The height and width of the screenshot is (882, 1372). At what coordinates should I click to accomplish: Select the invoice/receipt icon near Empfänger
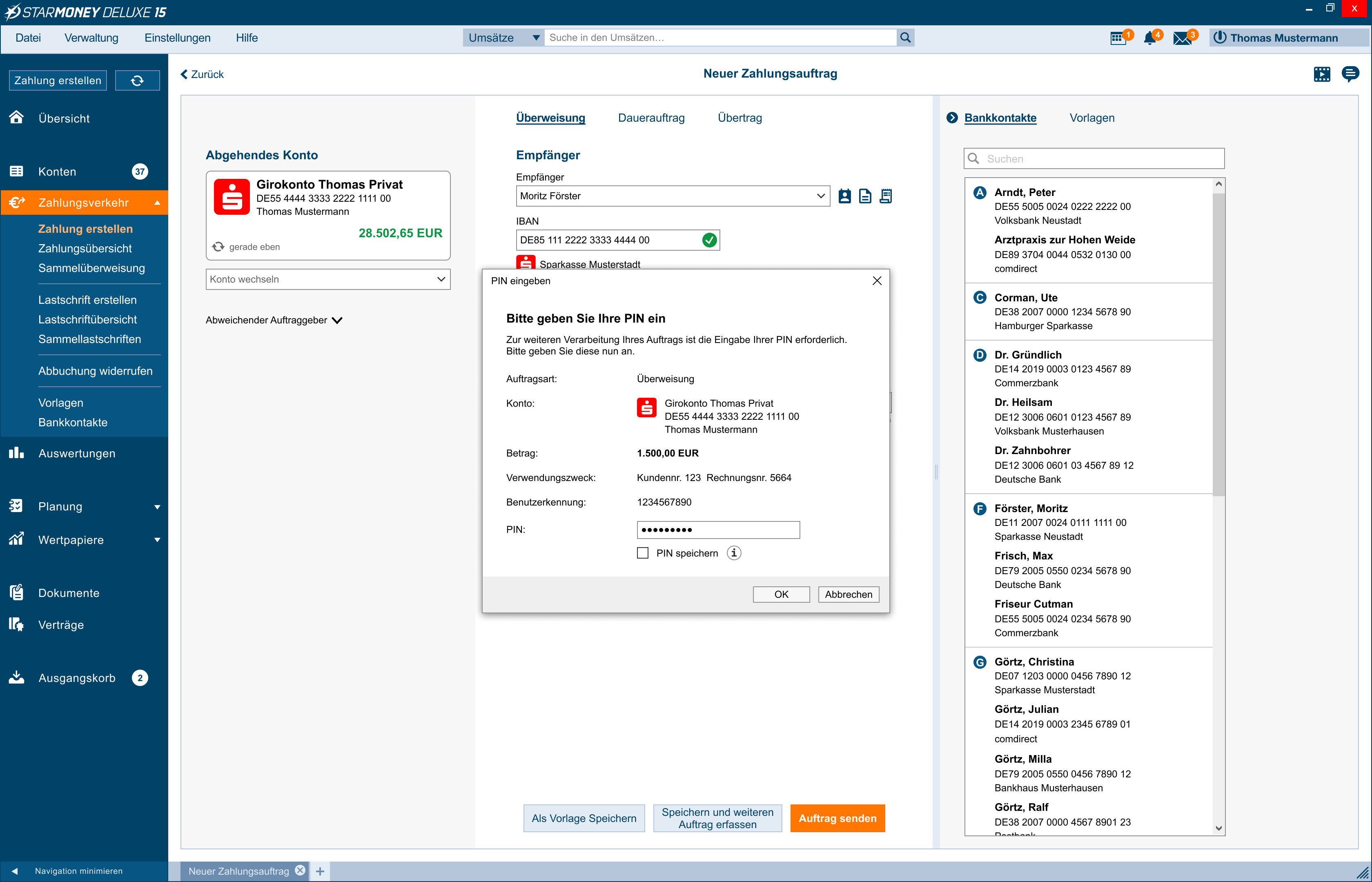click(x=886, y=195)
